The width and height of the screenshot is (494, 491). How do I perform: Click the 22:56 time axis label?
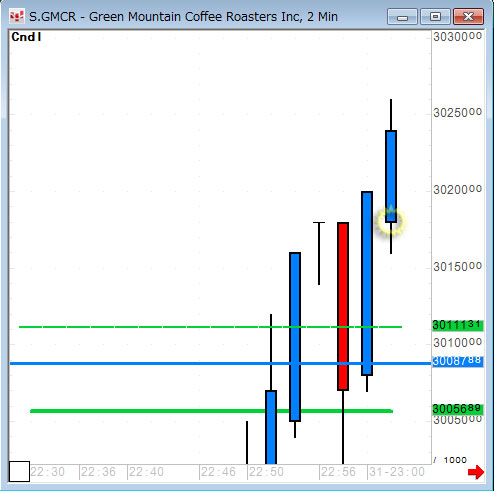[338, 472]
